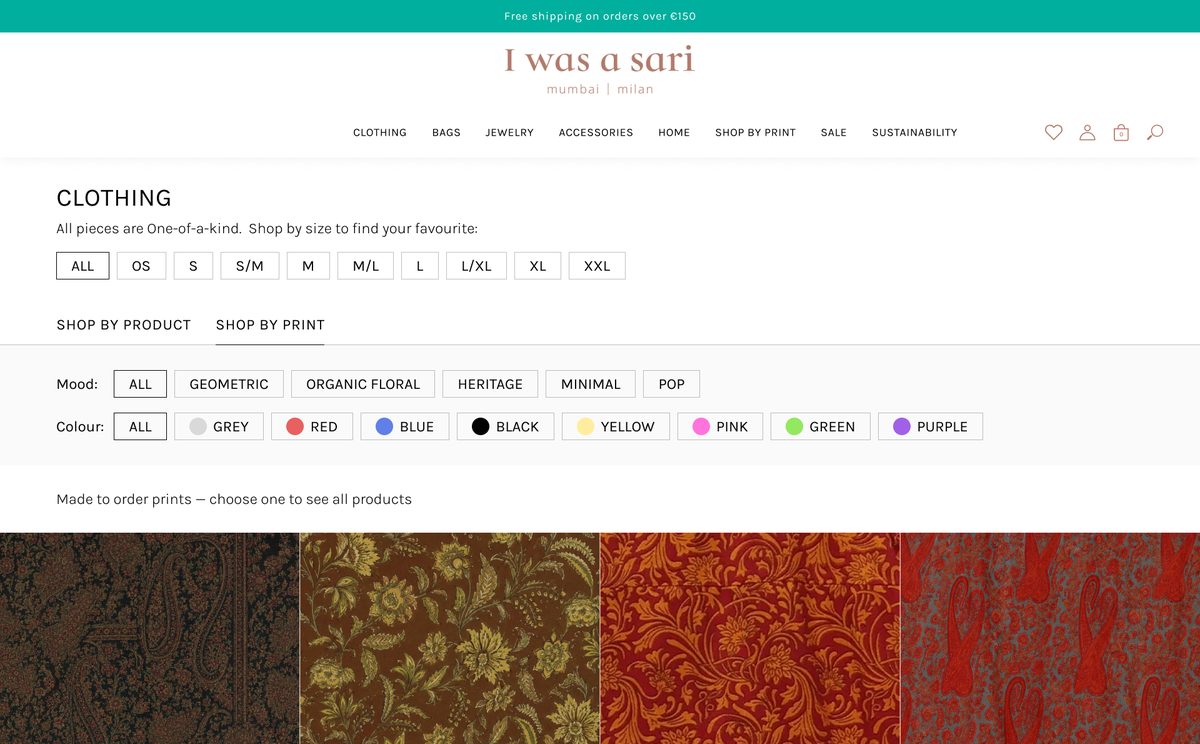Select the ALL size filter
Image resolution: width=1200 pixels, height=744 pixels.
pyautogui.click(x=83, y=266)
